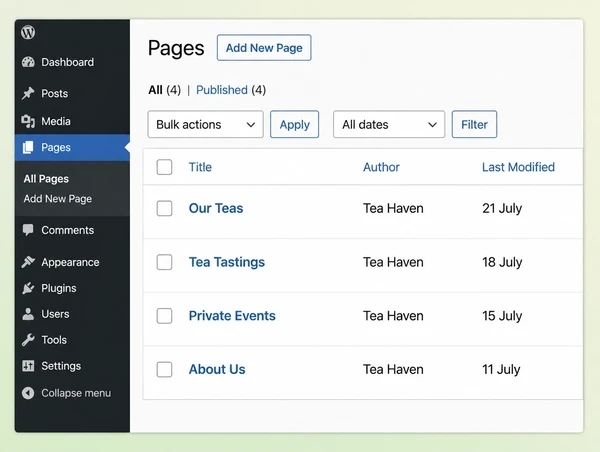Select Add New Page submenu item
600x452 pixels.
(x=57, y=199)
